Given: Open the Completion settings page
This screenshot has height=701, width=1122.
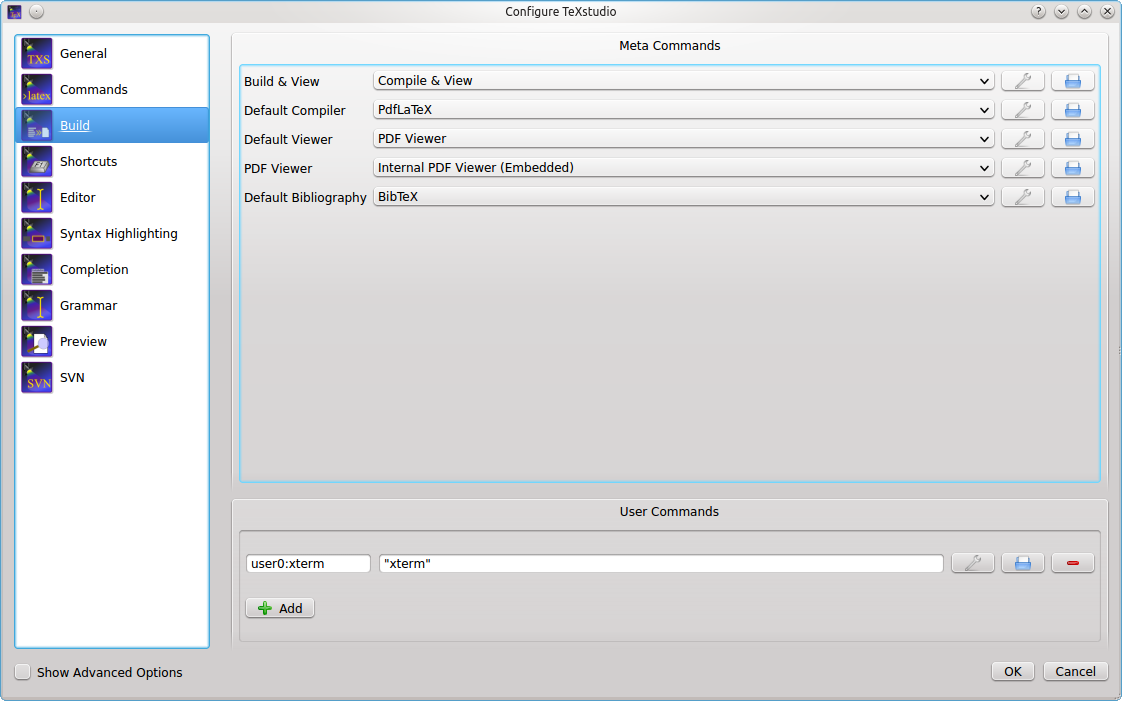Looking at the screenshot, I should pos(112,270).
